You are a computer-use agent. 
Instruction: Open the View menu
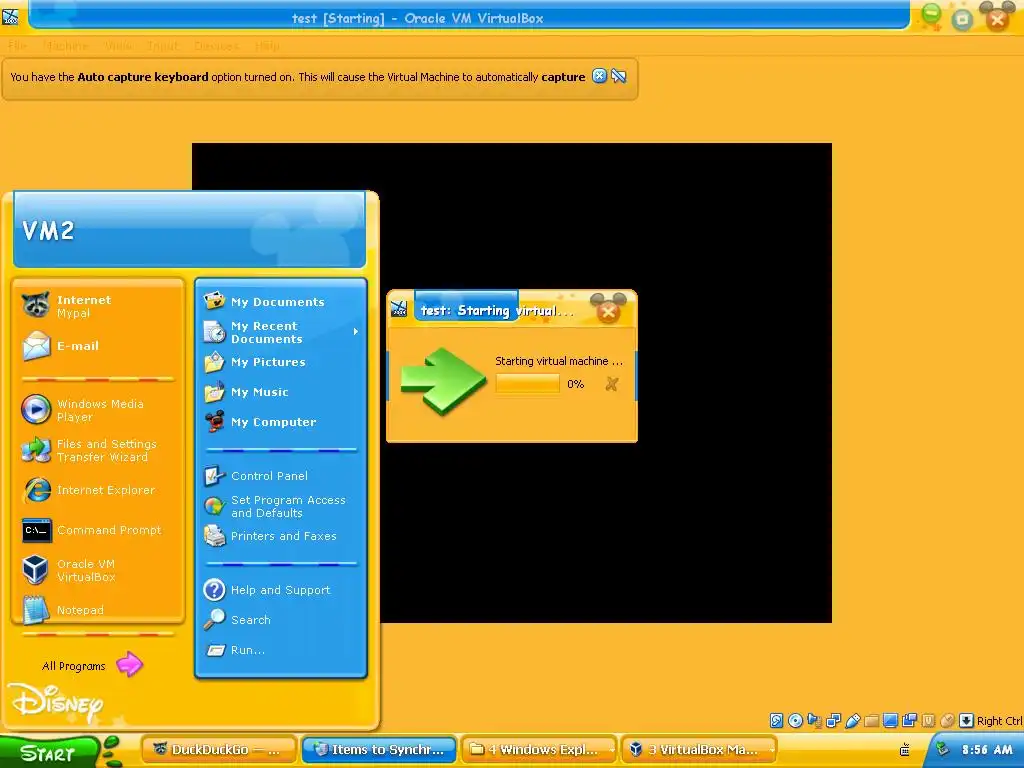(x=118, y=46)
